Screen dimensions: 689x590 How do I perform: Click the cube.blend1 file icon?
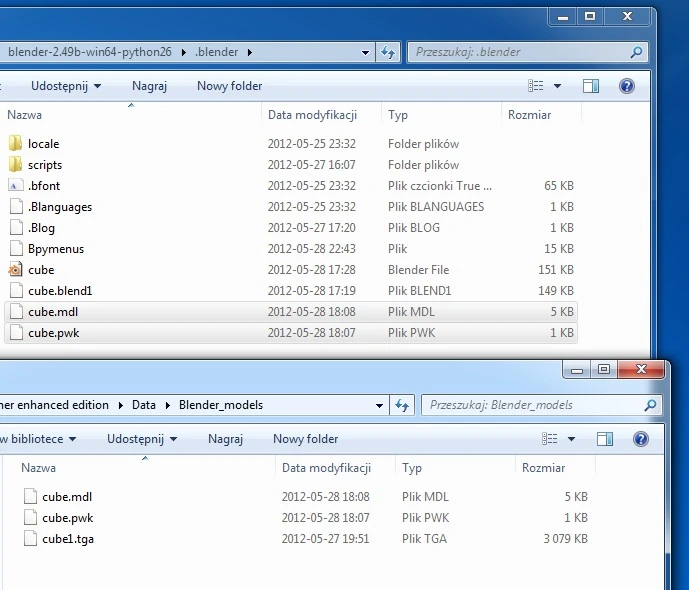tap(16, 291)
